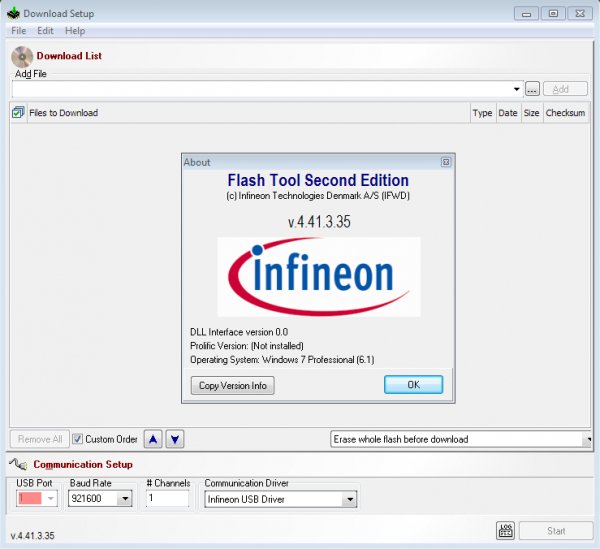600x549 pixels.
Task: Open the Communication Driver dropdown
Action: tap(350, 499)
